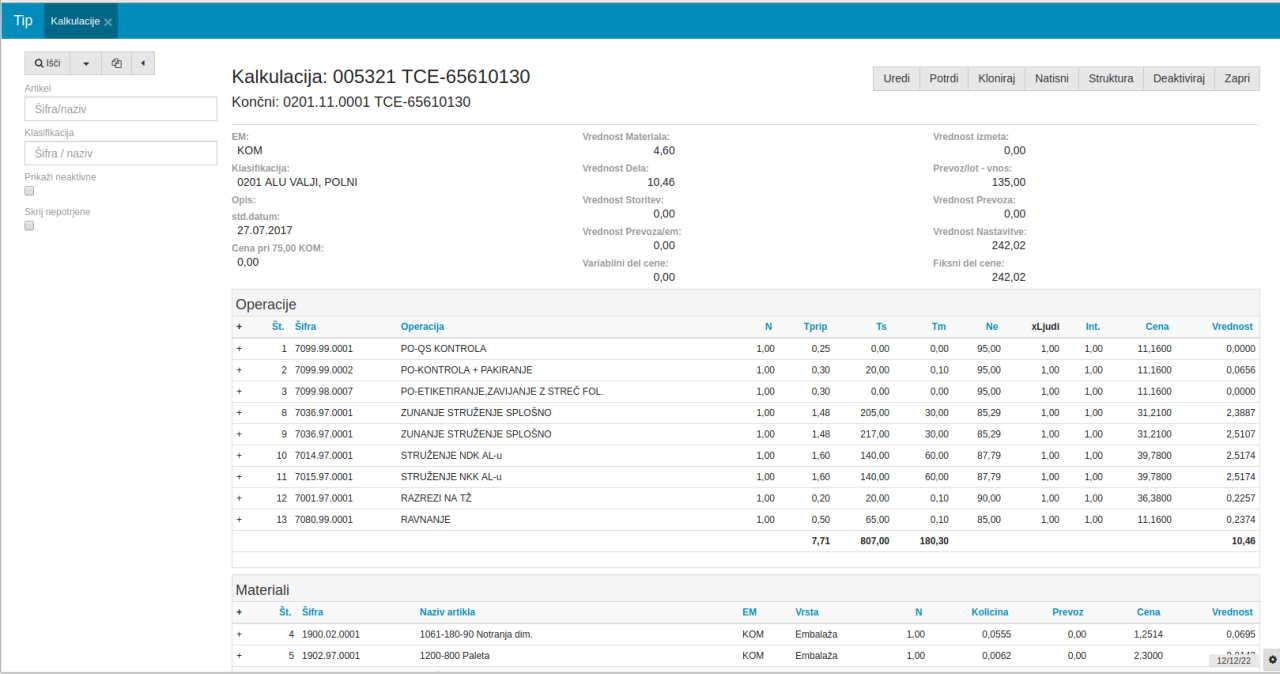The height and width of the screenshot is (674, 1280).
Task: Expand the 1200-800 Paleta material row
Action: [239, 656]
